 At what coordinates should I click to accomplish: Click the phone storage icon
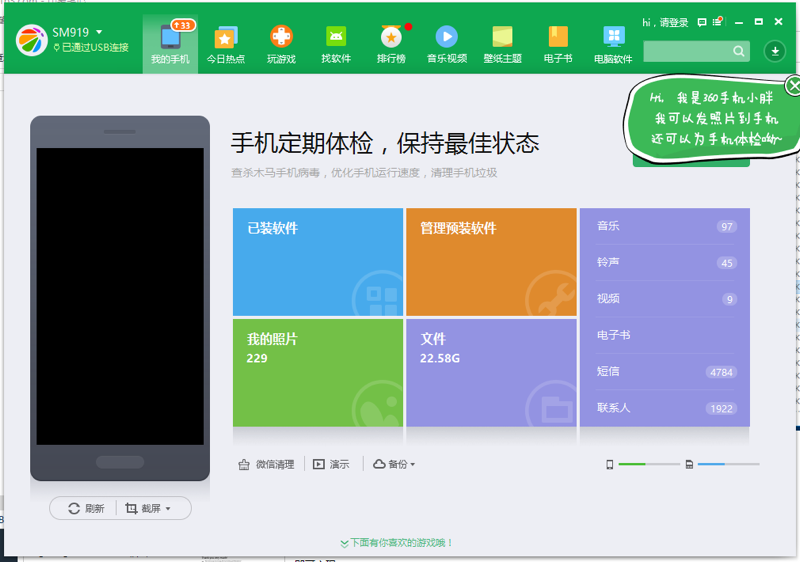point(609,464)
